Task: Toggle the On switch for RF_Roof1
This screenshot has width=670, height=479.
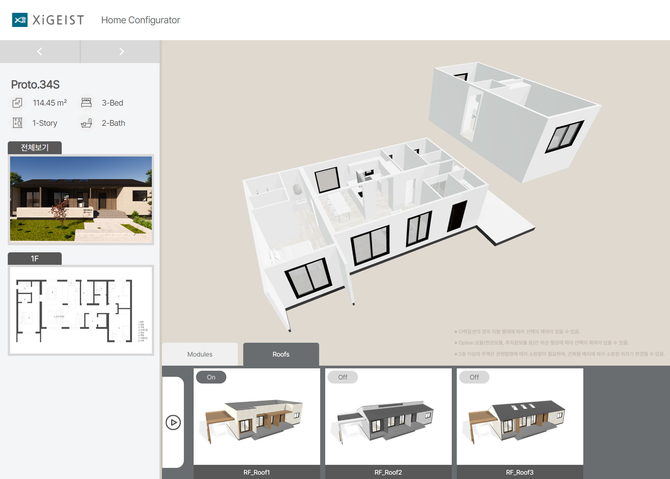Action: (x=211, y=377)
